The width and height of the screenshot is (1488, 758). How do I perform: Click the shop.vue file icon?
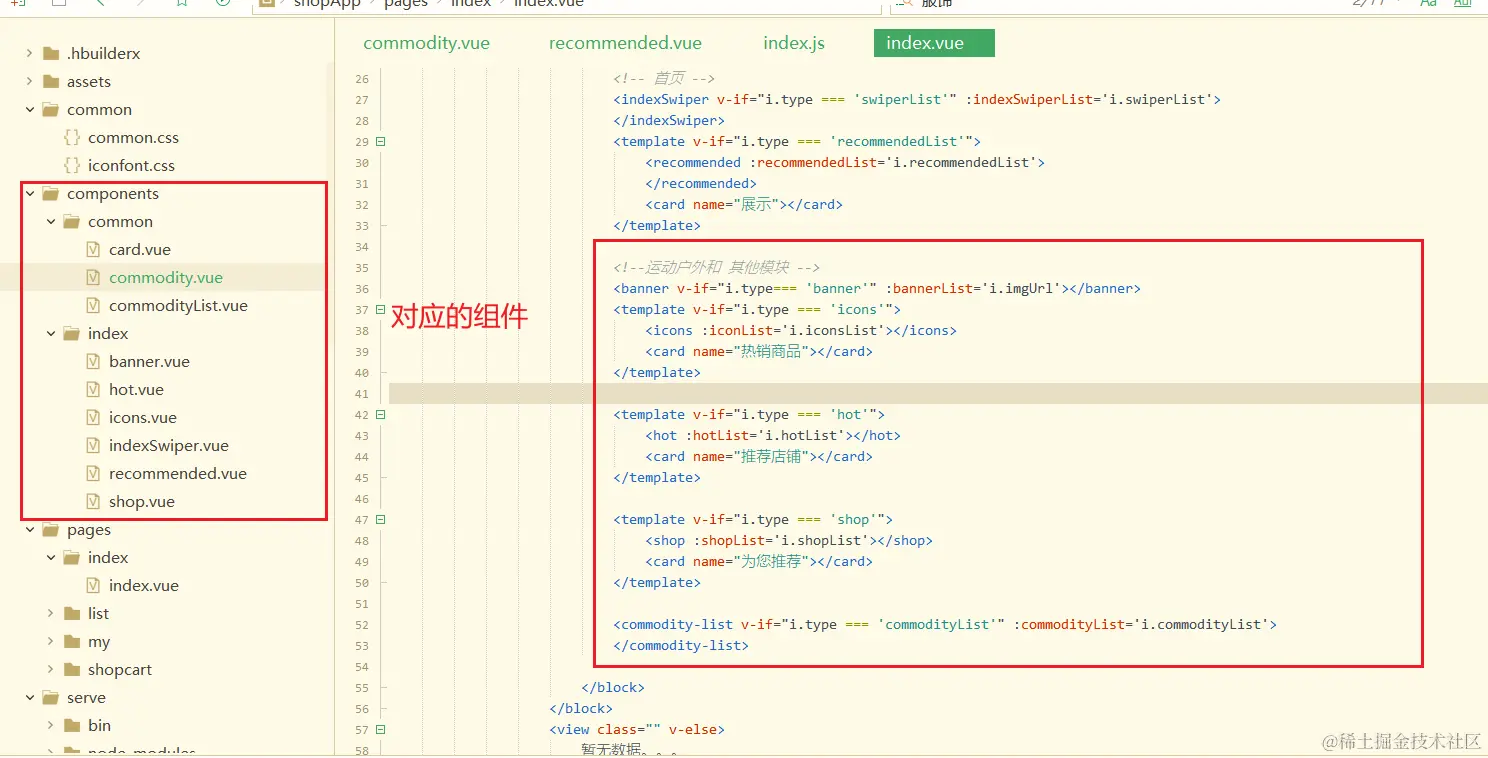[x=93, y=502]
